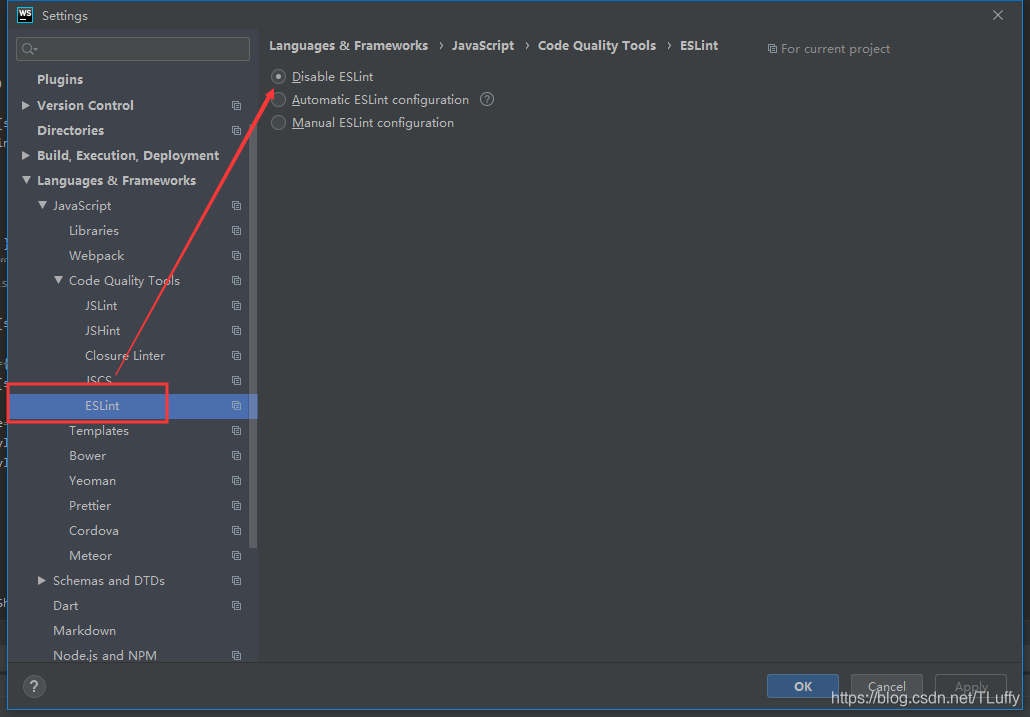The image size is (1030, 717).
Task: Click project-level icon beside Version Control
Action: click(236, 106)
